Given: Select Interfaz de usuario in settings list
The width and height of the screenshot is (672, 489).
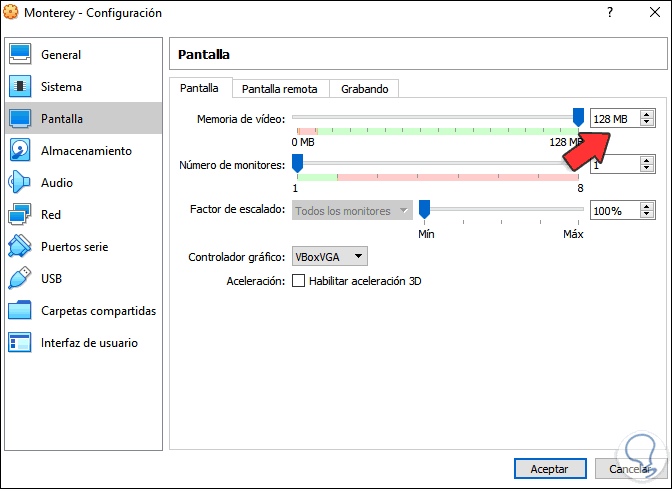Looking at the screenshot, I should pyautogui.click(x=84, y=342).
